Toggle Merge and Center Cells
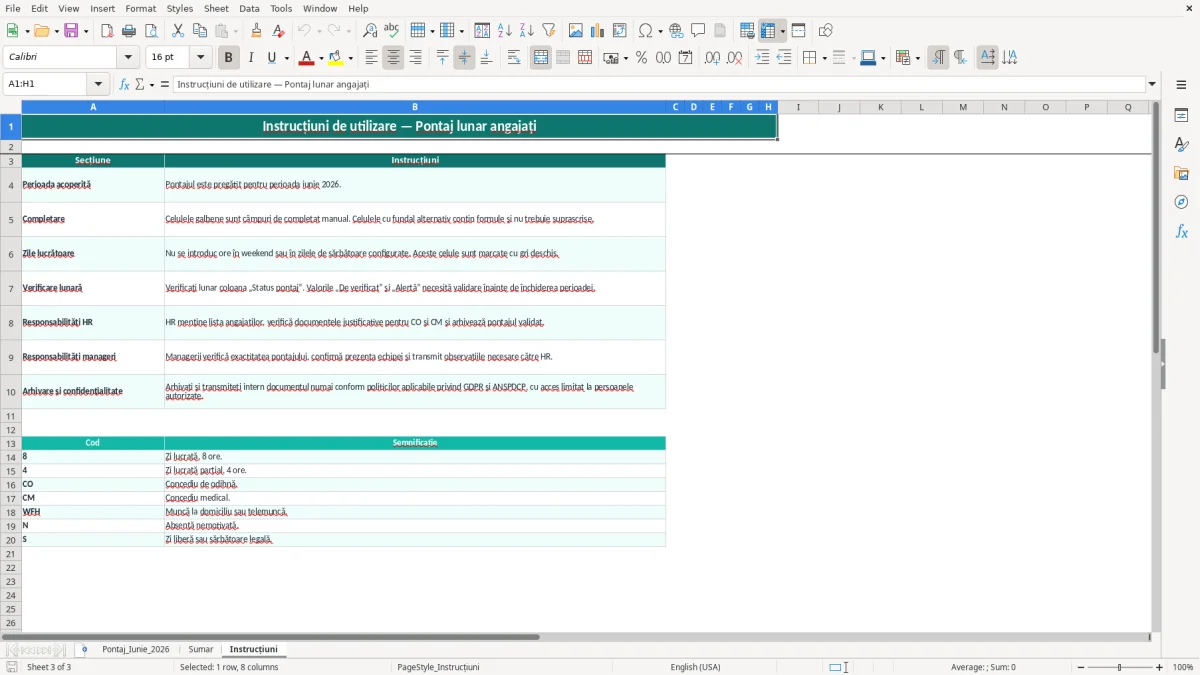1200x675 pixels. [541, 58]
